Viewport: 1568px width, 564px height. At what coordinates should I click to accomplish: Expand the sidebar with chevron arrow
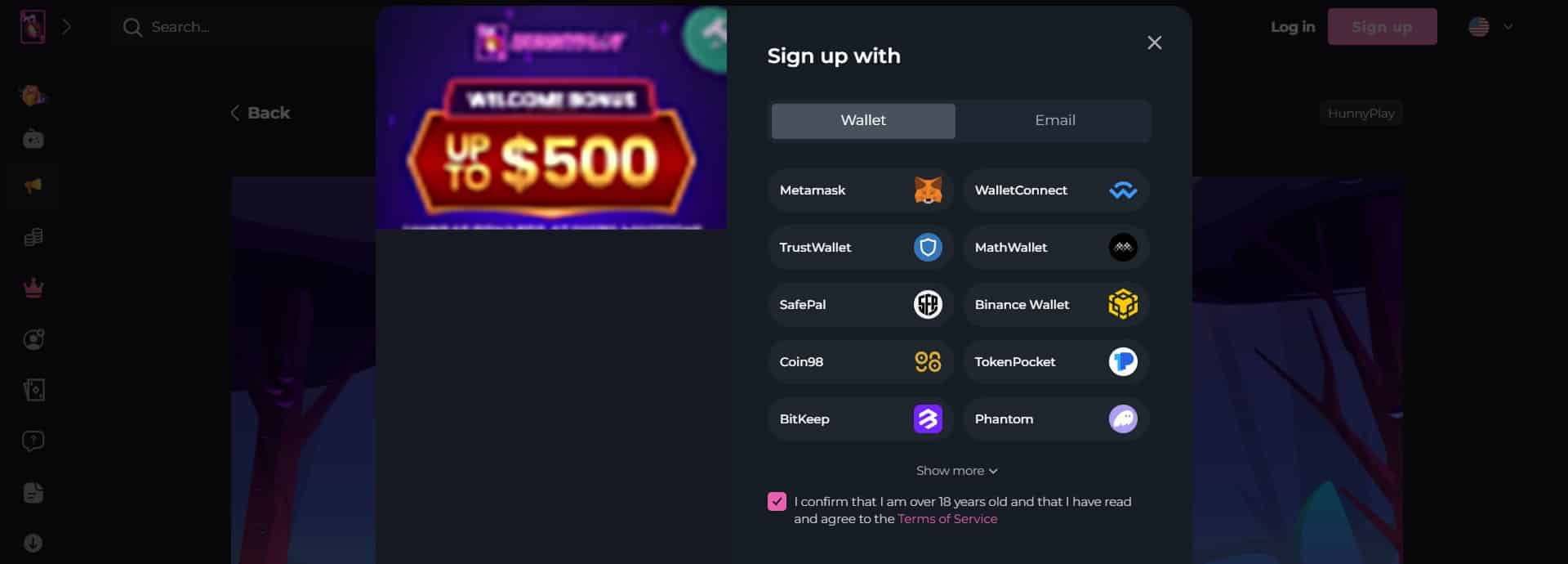click(67, 27)
